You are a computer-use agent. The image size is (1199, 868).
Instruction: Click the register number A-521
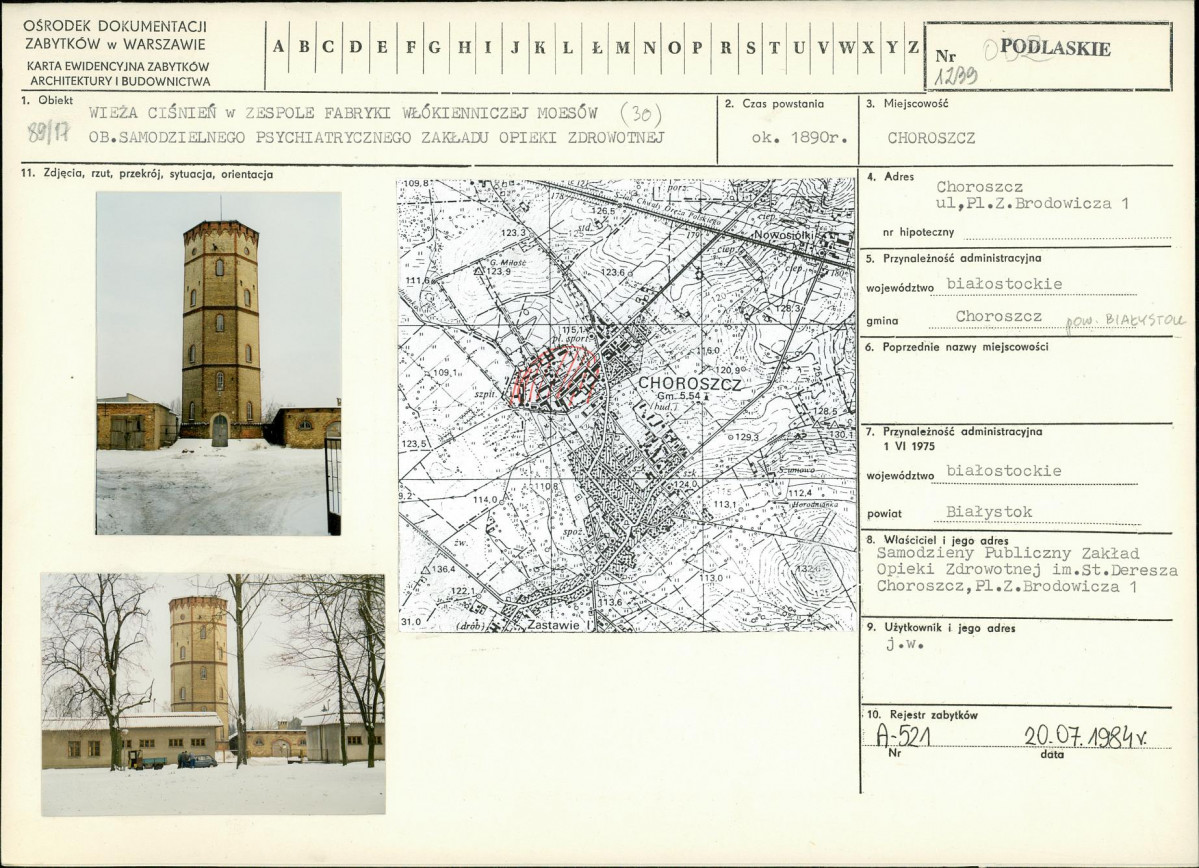click(x=903, y=735)
